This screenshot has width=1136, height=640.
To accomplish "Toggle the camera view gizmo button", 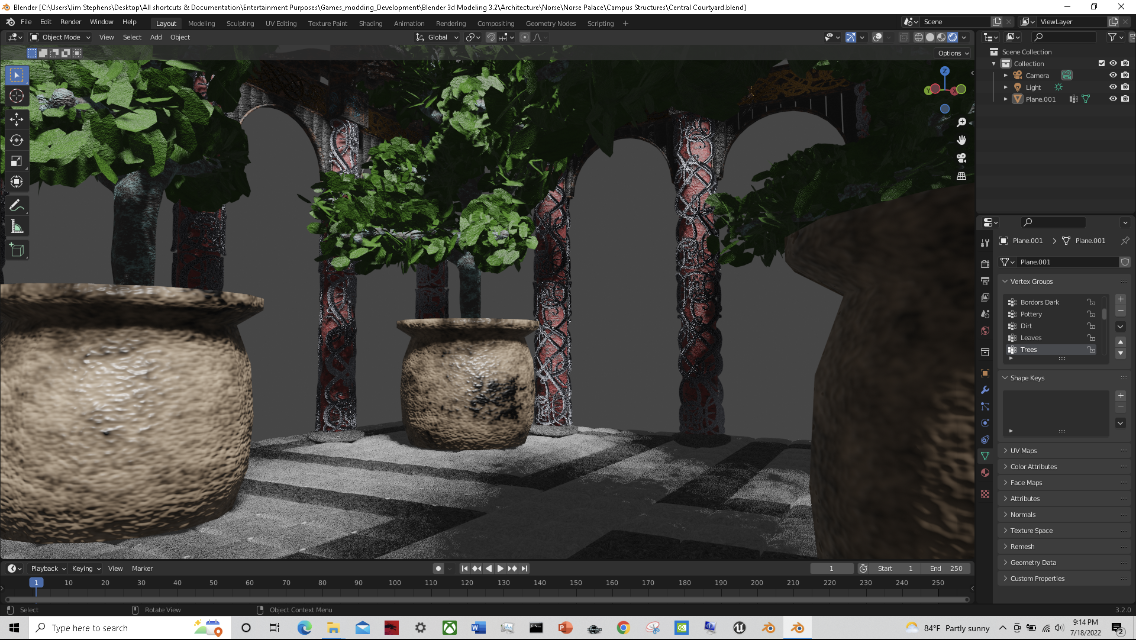I will click(961, 158).
